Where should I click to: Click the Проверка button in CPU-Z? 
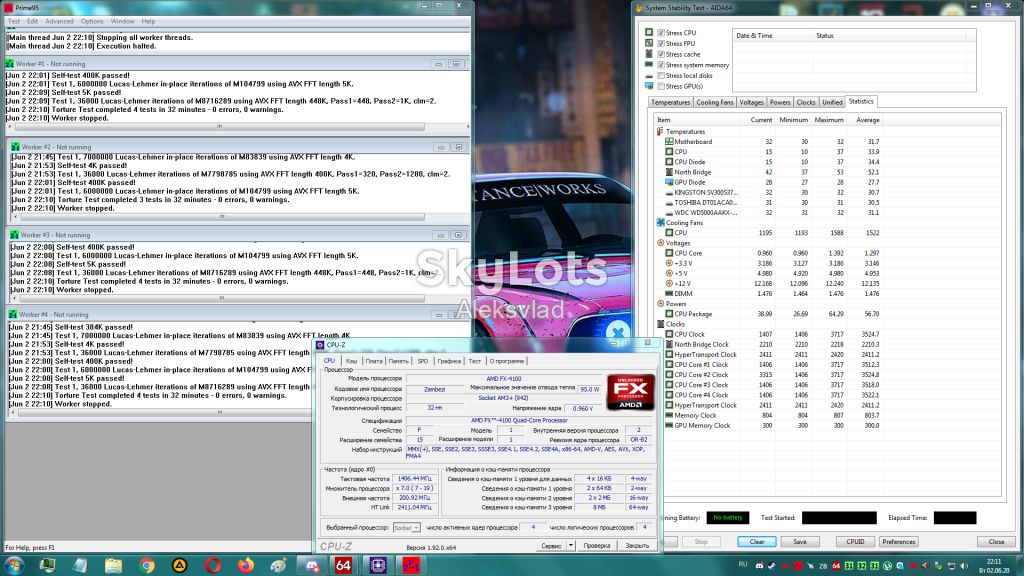(x=597, y=545)
